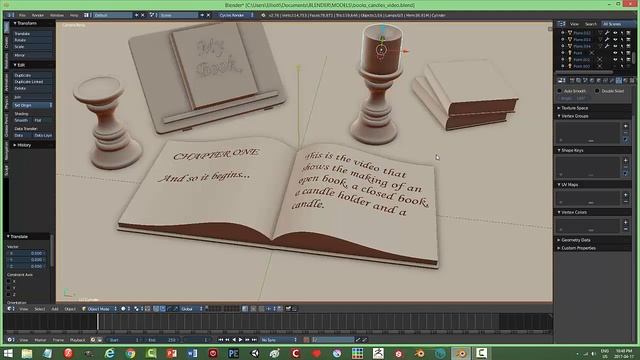
Task: Open the 3D viewport Object menu
Action: (x=70, y=309)
